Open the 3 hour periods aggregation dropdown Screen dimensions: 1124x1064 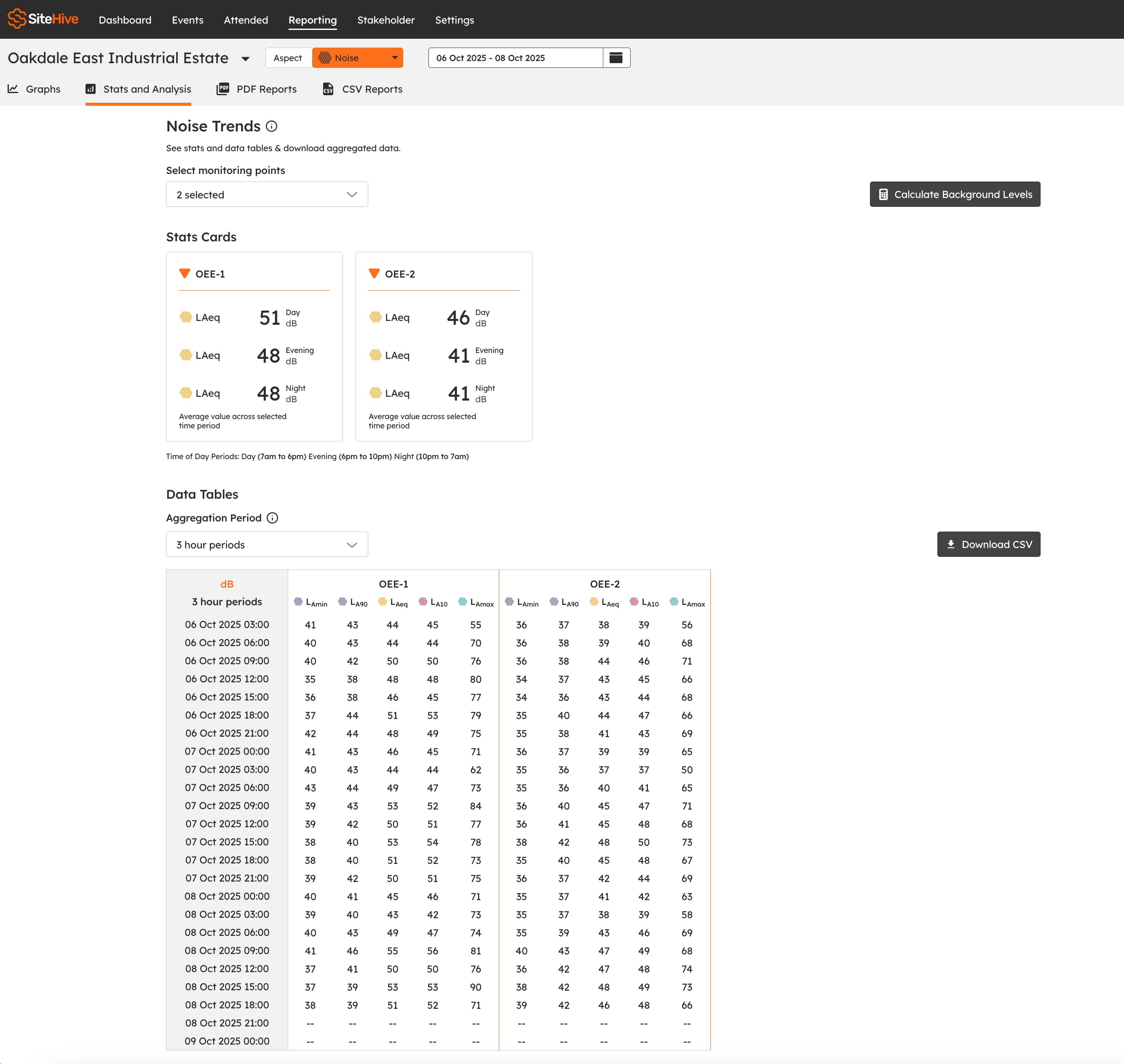point(267,545)
